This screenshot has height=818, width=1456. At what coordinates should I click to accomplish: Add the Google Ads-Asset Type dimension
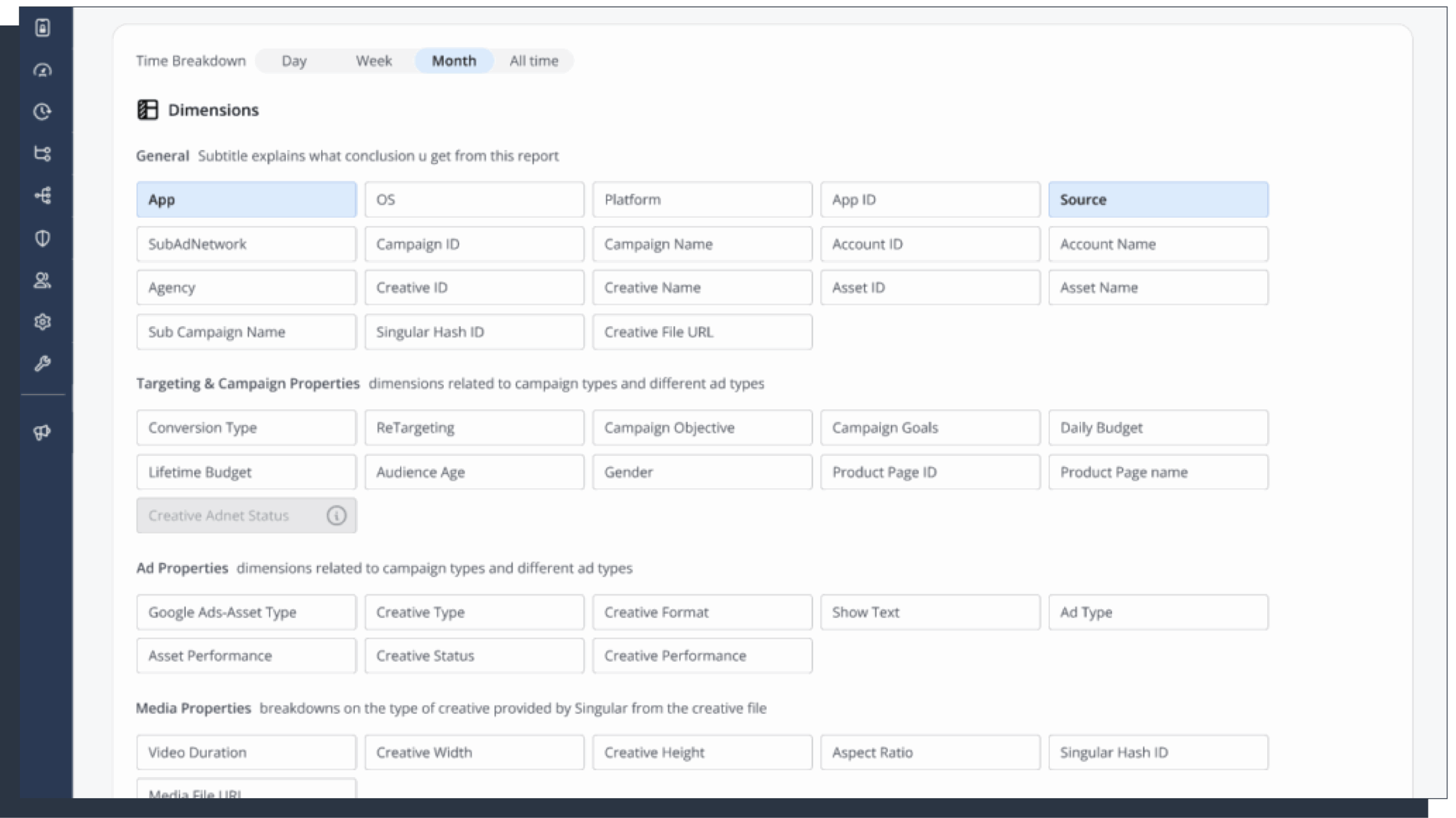click(246, 612)
